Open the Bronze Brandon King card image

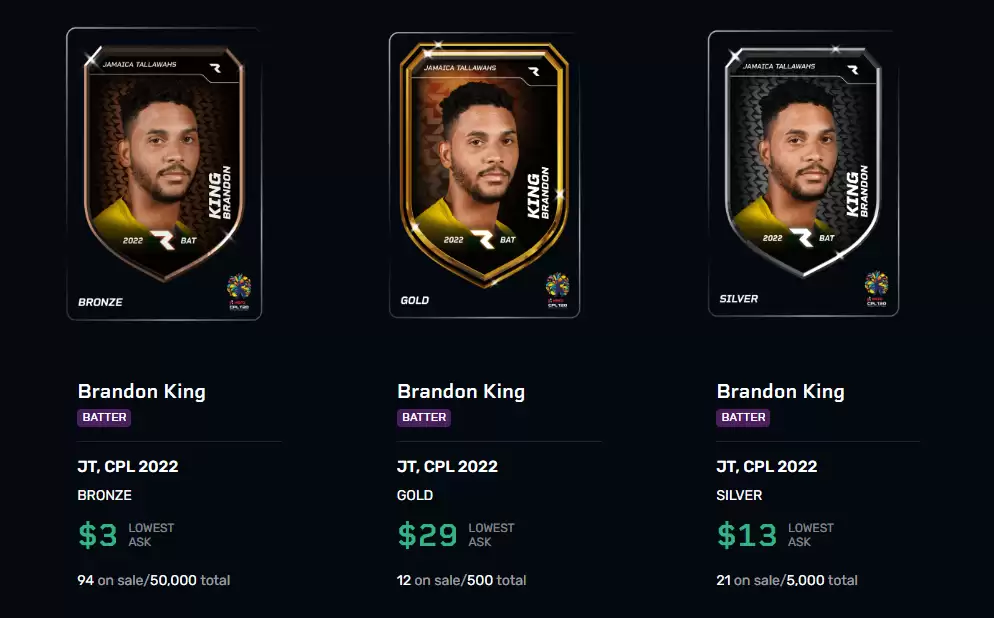click(164, 174)
